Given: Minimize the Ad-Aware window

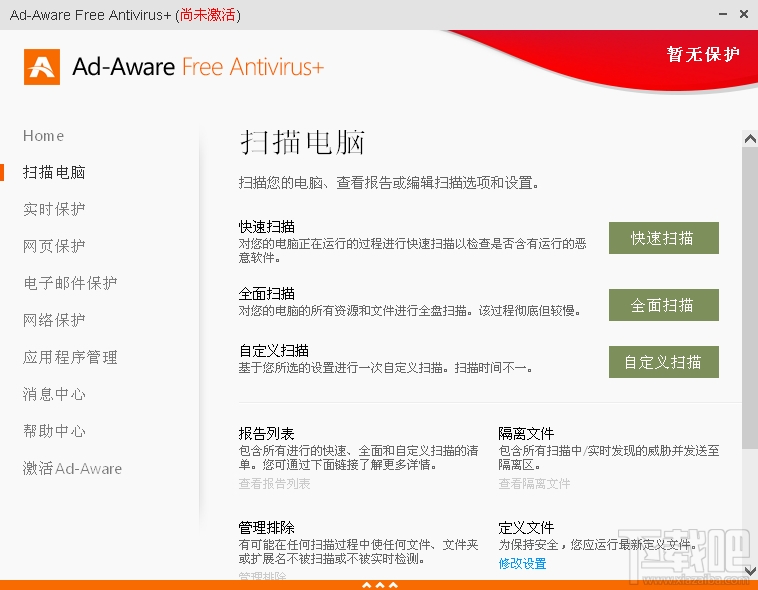Looking at the screenshot, I should (x=723, y=15).
